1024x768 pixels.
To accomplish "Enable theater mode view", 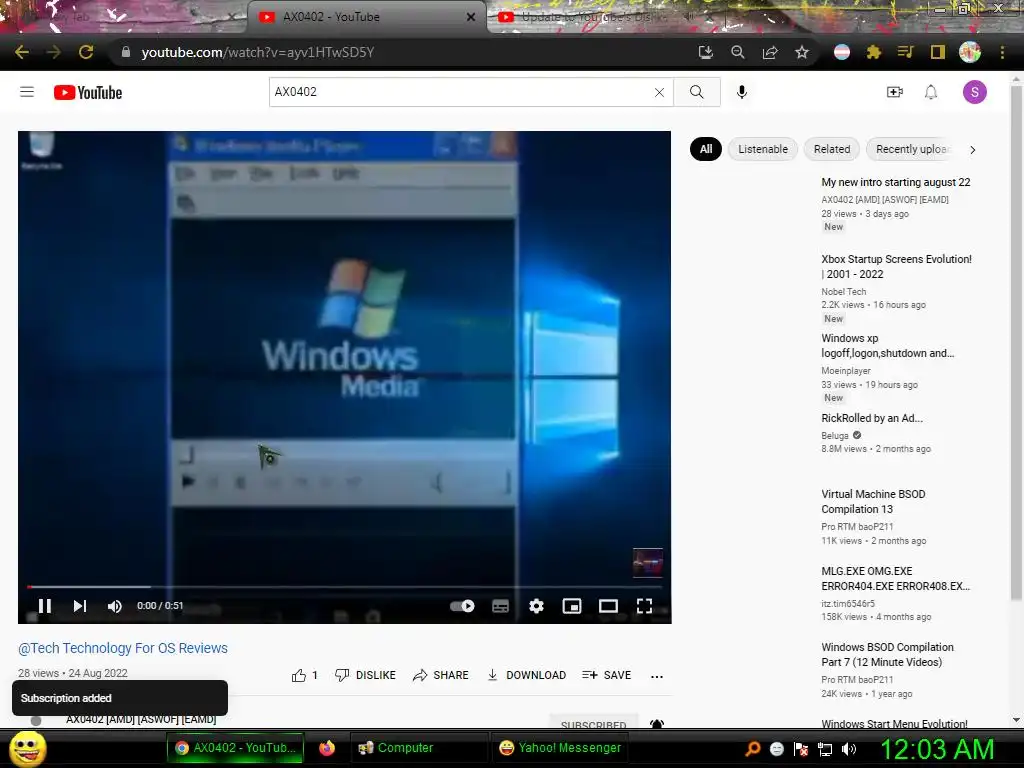I will tap(608, 606).
